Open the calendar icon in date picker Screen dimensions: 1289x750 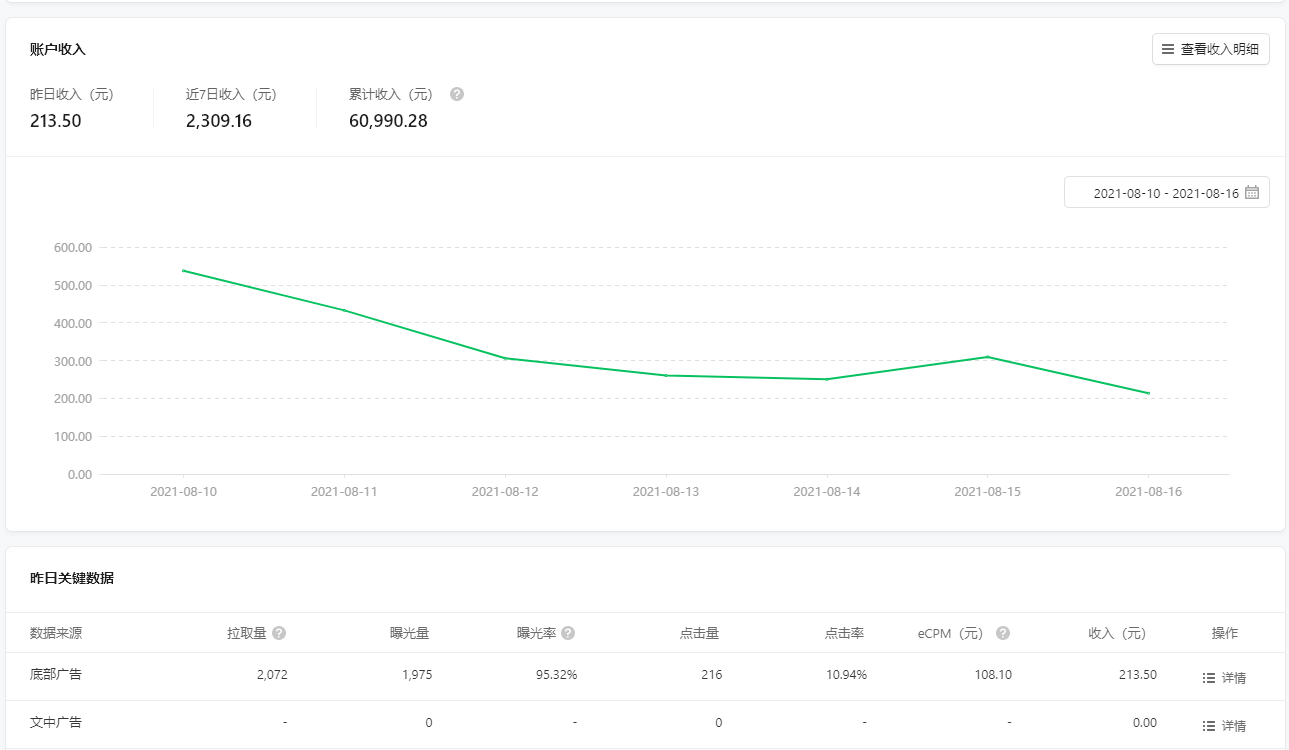pyautogui.click(x=1252, y=192)
